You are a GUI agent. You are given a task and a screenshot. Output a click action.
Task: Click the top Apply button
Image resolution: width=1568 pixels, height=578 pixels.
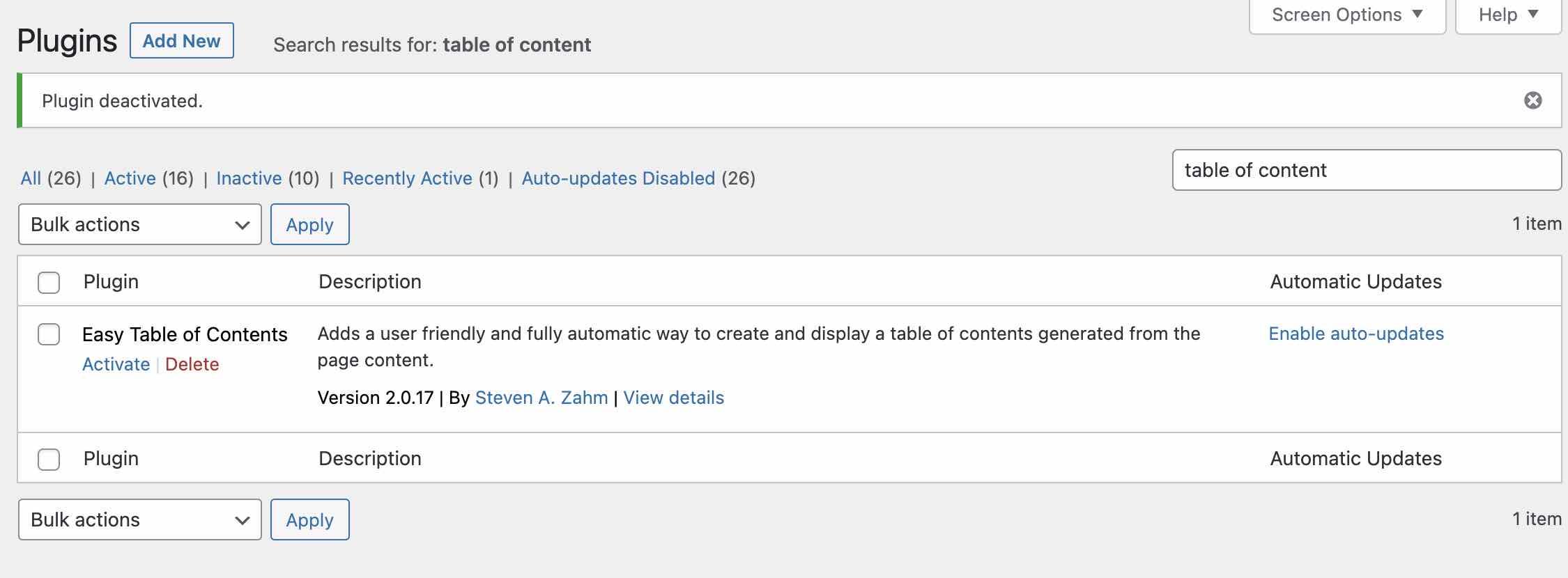coord(309,224)
